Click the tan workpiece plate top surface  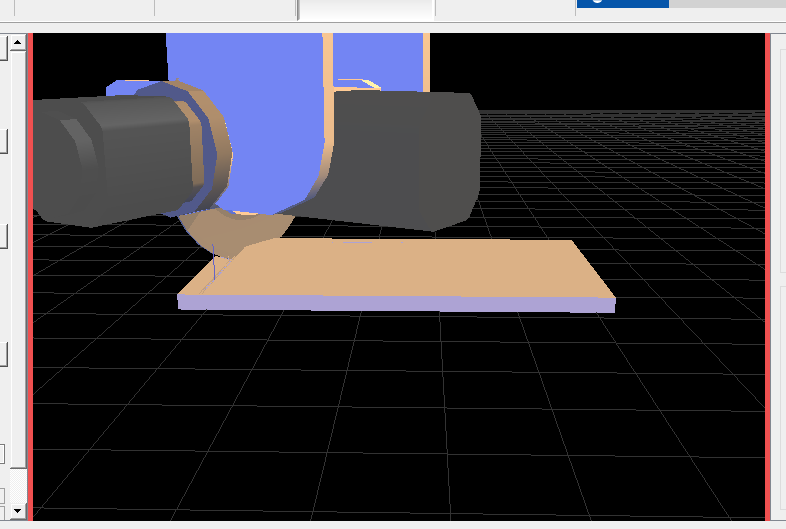pos(420,270)
